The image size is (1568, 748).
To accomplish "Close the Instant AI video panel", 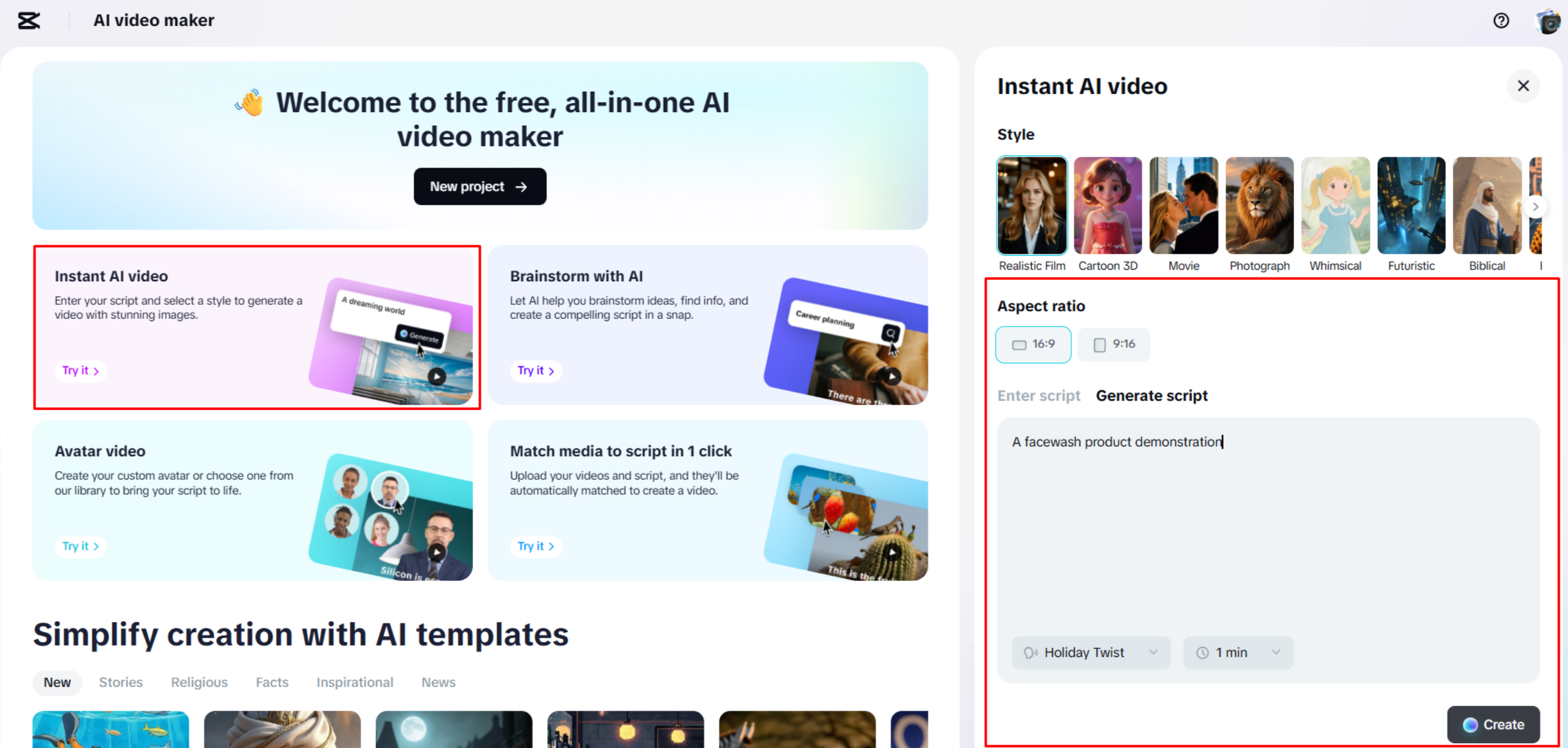I will [x=1524, y=86].
